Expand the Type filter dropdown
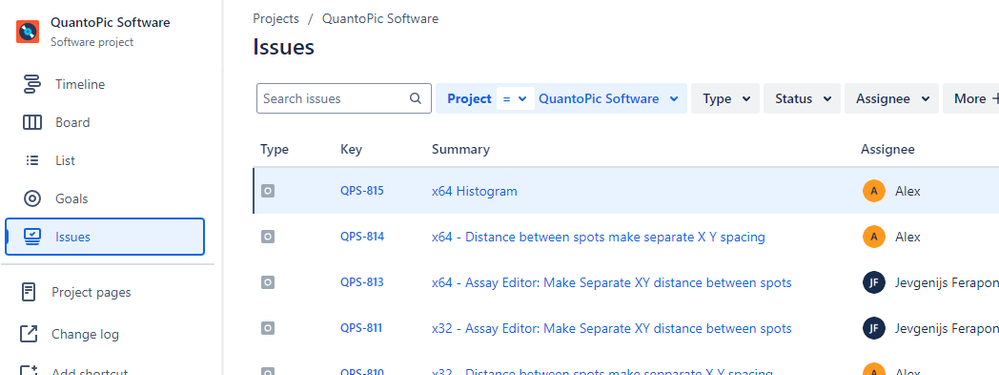 point(725,99)
